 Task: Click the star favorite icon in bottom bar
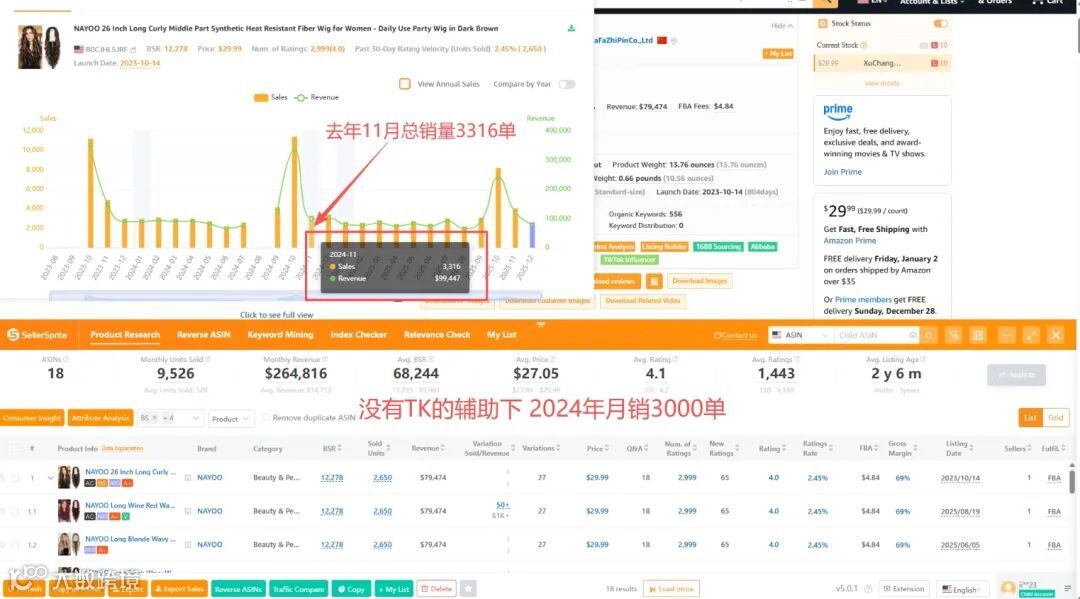468,589
